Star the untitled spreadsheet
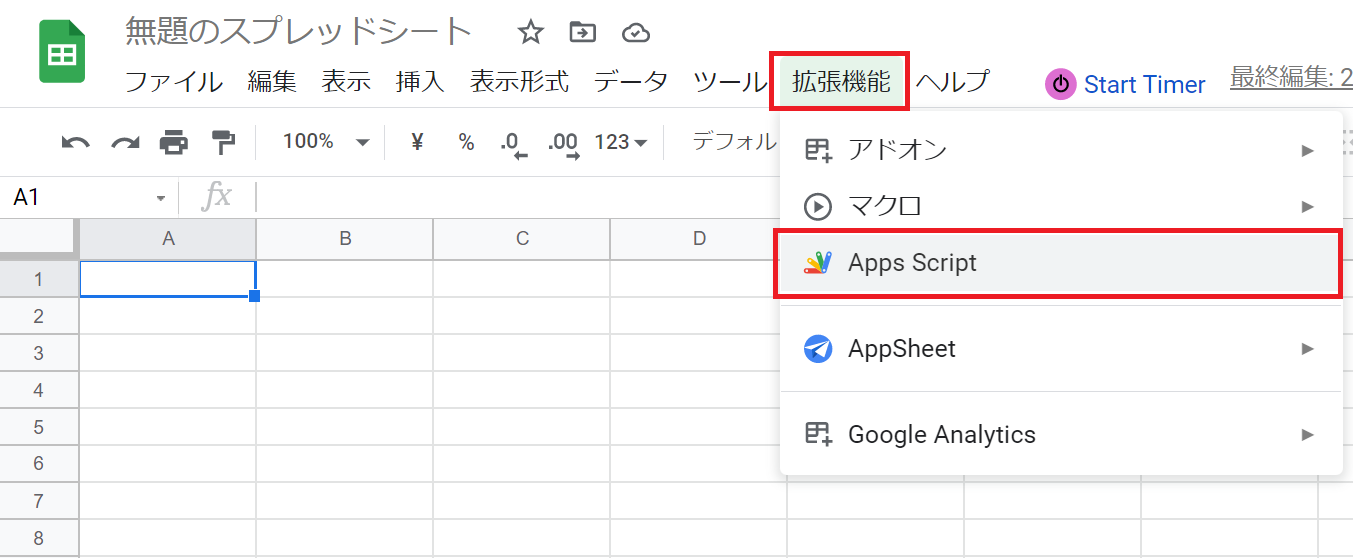The width and height of the screenshot is (1353, 558). click(530, 33)
